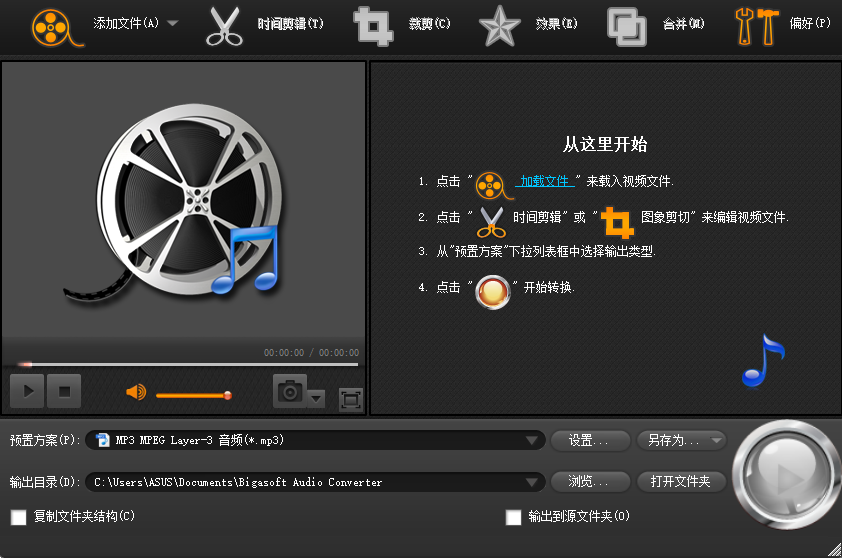Click the 加载文件 link

pos(545,181)
